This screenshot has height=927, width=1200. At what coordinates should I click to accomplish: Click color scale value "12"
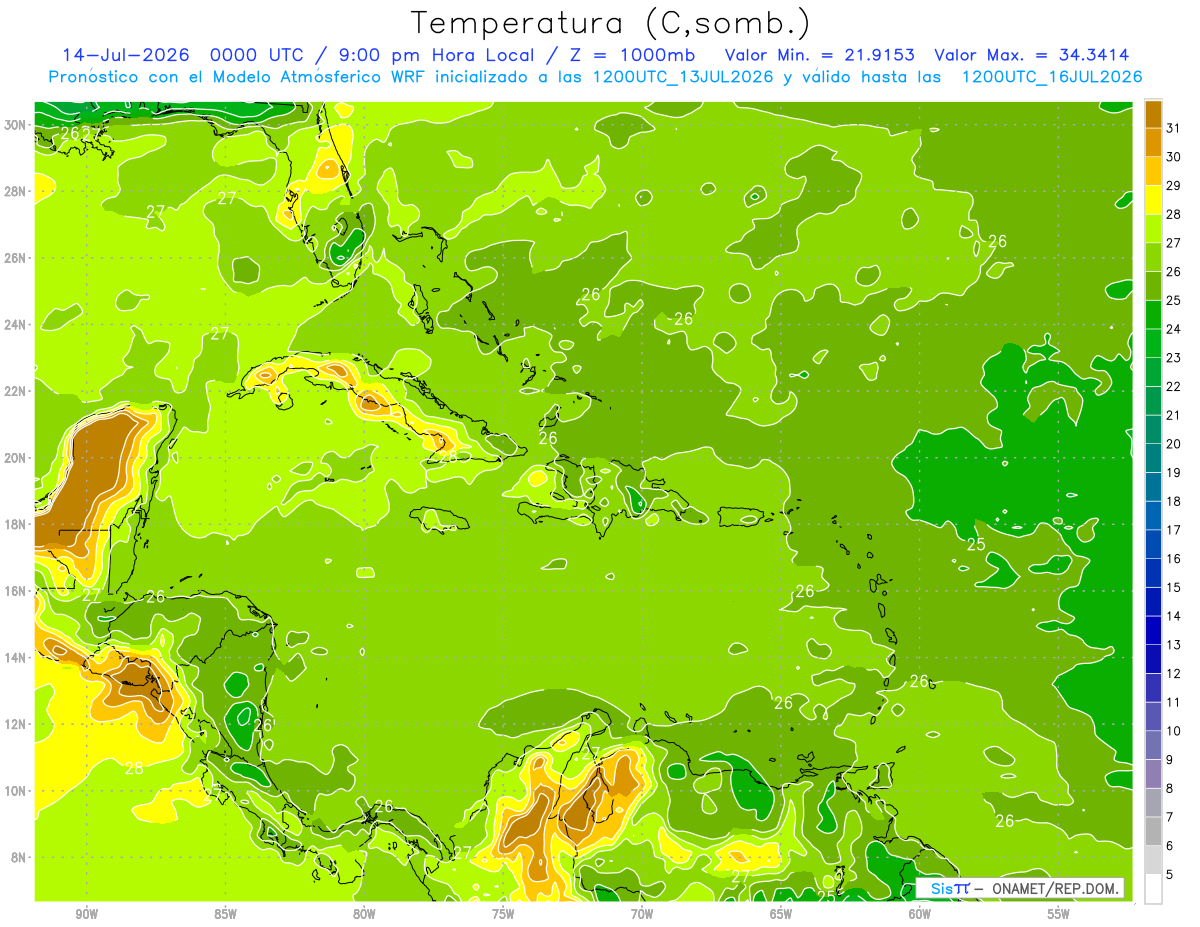(x=1174, y=673)
